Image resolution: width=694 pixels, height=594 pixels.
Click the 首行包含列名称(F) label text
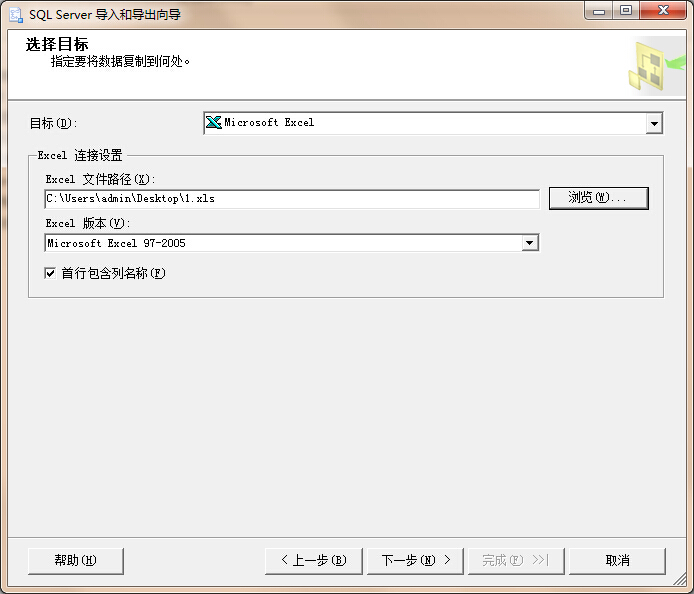(113, 273)
